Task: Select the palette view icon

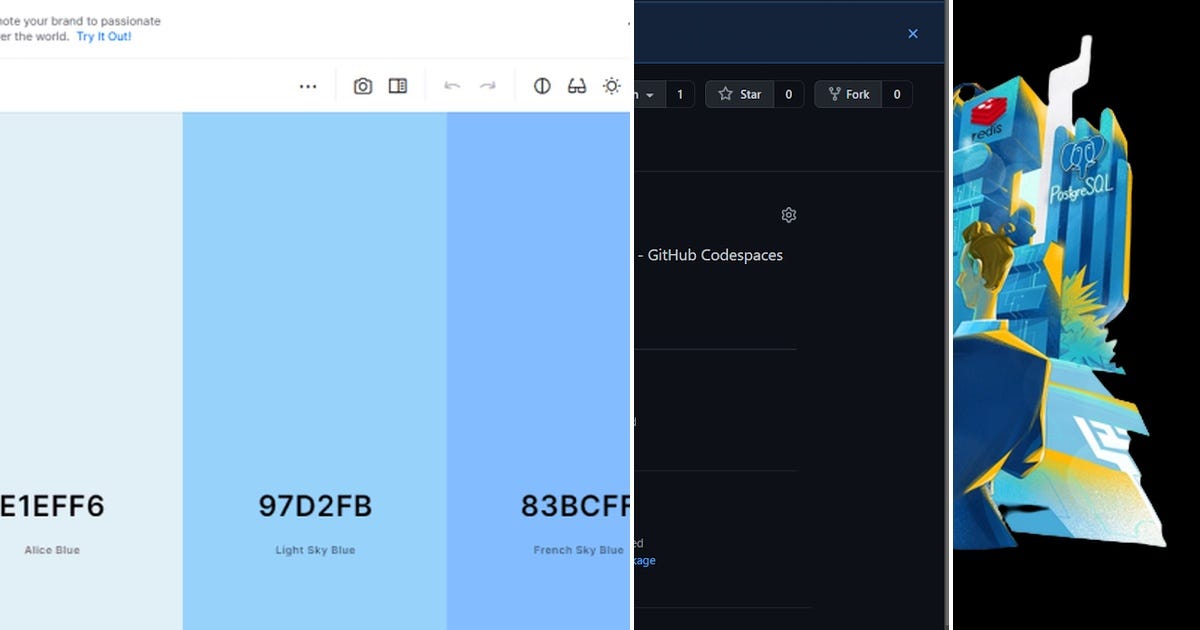Action: pyautogui.click(x=397, y=86)
